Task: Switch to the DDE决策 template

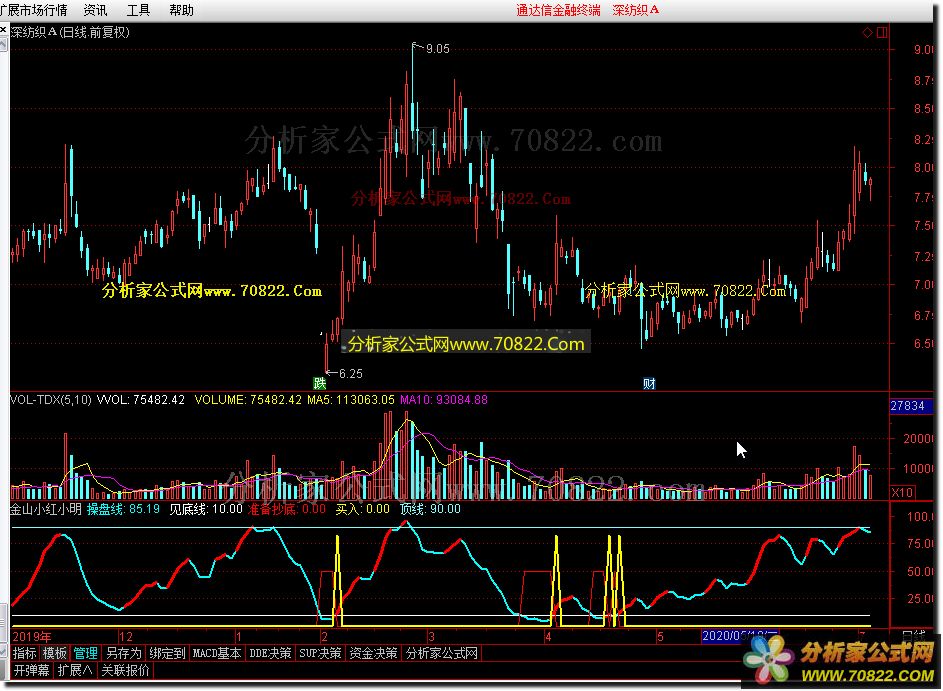Action: [x=271, y=653]
